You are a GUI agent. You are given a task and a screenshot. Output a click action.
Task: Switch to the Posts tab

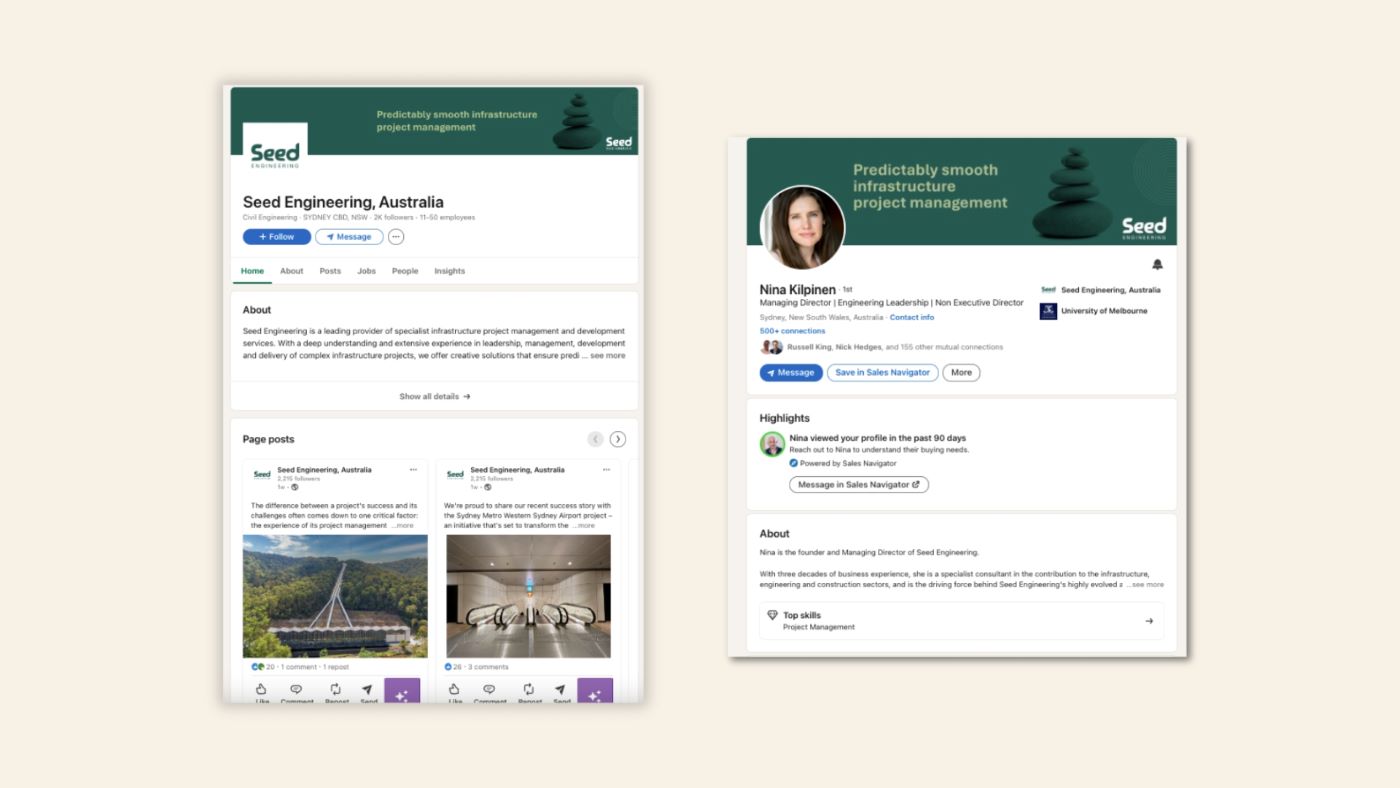[x=330, y=271]
